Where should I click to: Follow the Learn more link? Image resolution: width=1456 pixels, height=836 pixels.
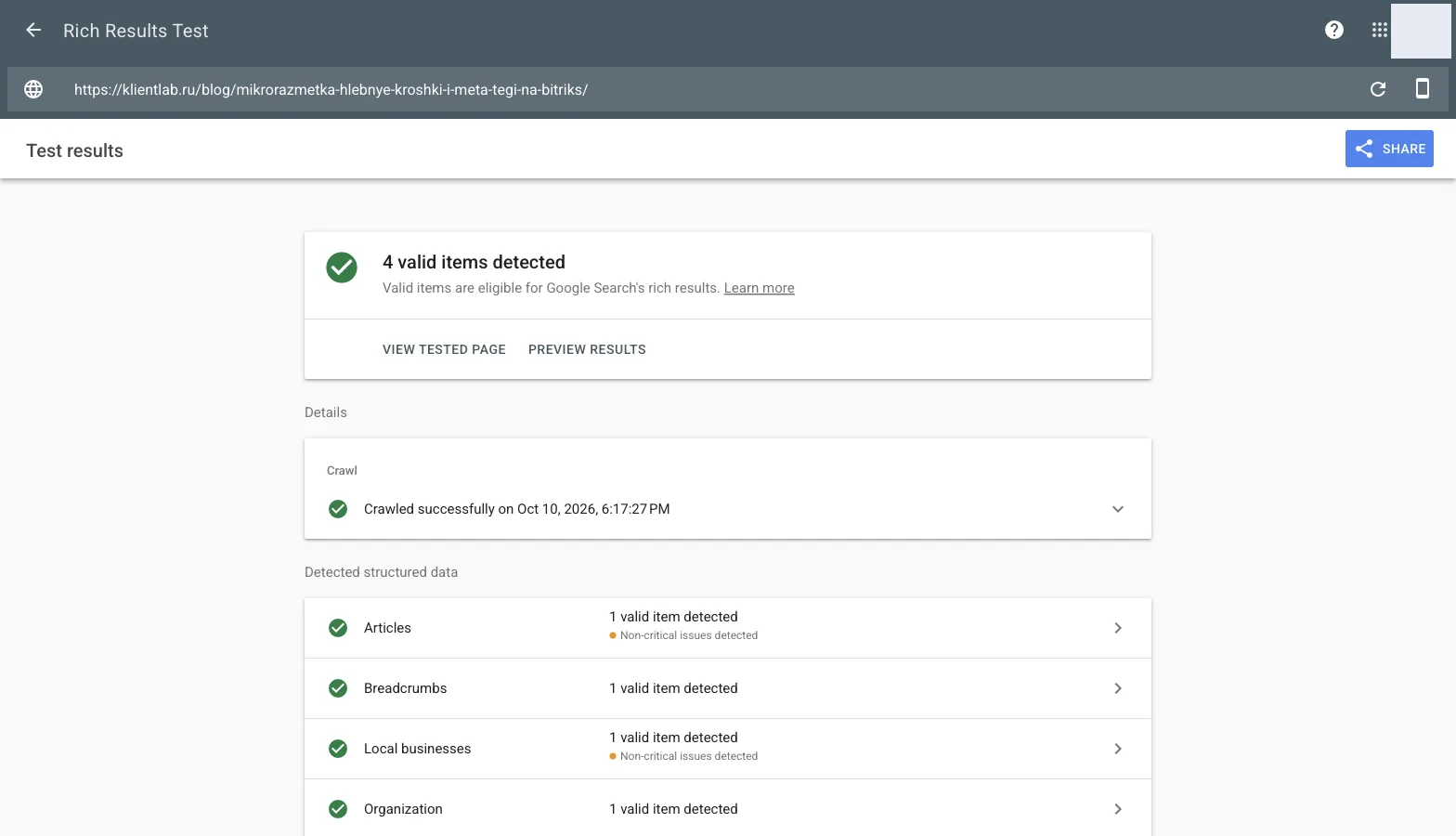[760, 288]
